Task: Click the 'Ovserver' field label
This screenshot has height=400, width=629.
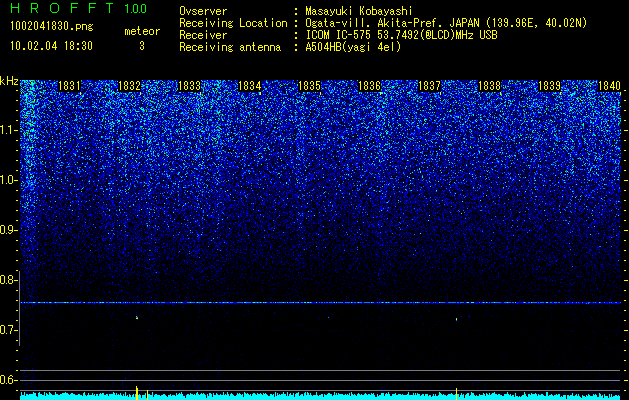Action: (x=203, y=11)
